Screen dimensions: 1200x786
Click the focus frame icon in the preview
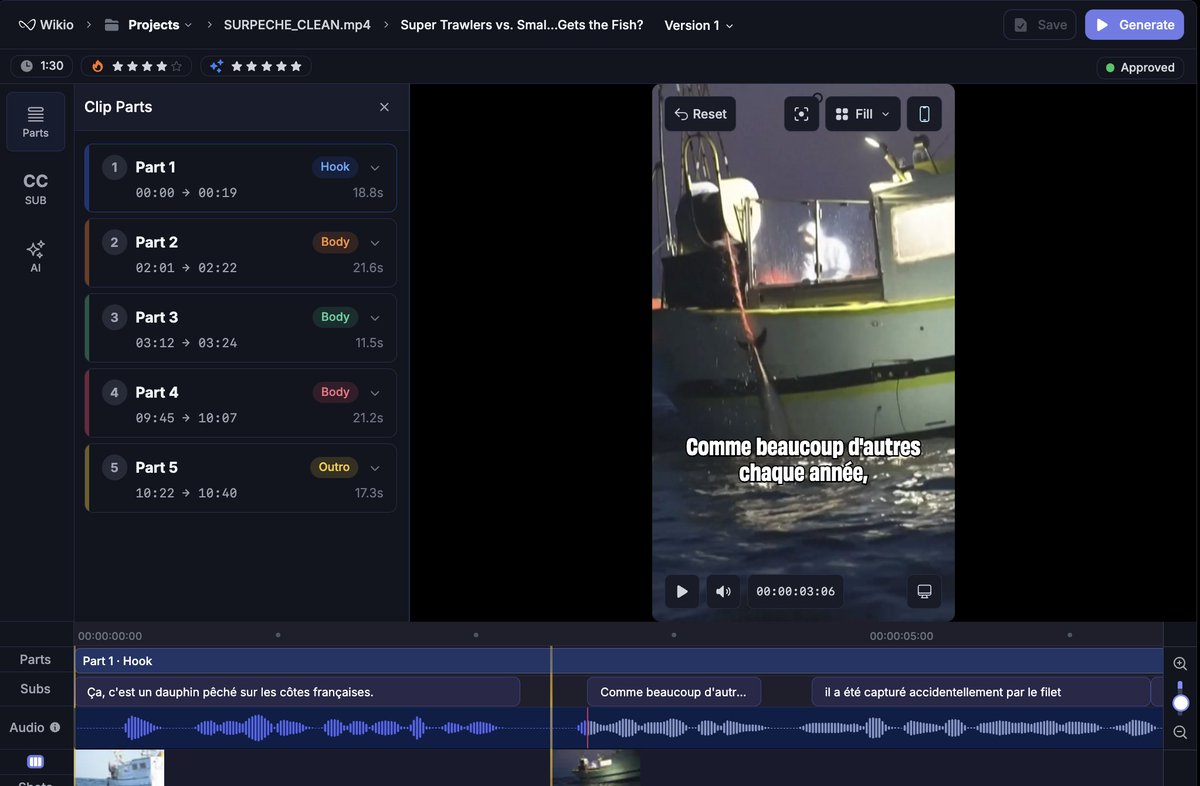click(801, 114)
